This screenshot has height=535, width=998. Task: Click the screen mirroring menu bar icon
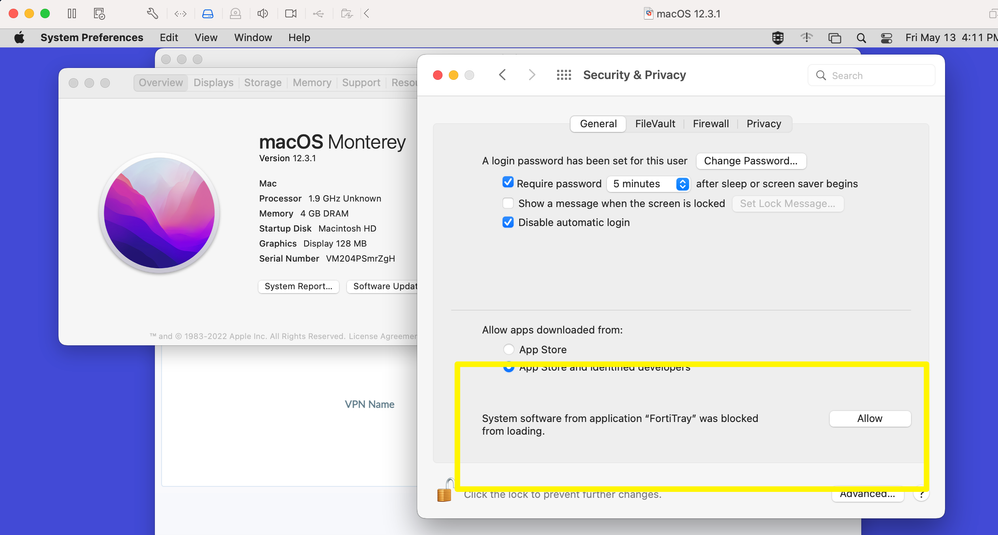click(x=834, y=38)
